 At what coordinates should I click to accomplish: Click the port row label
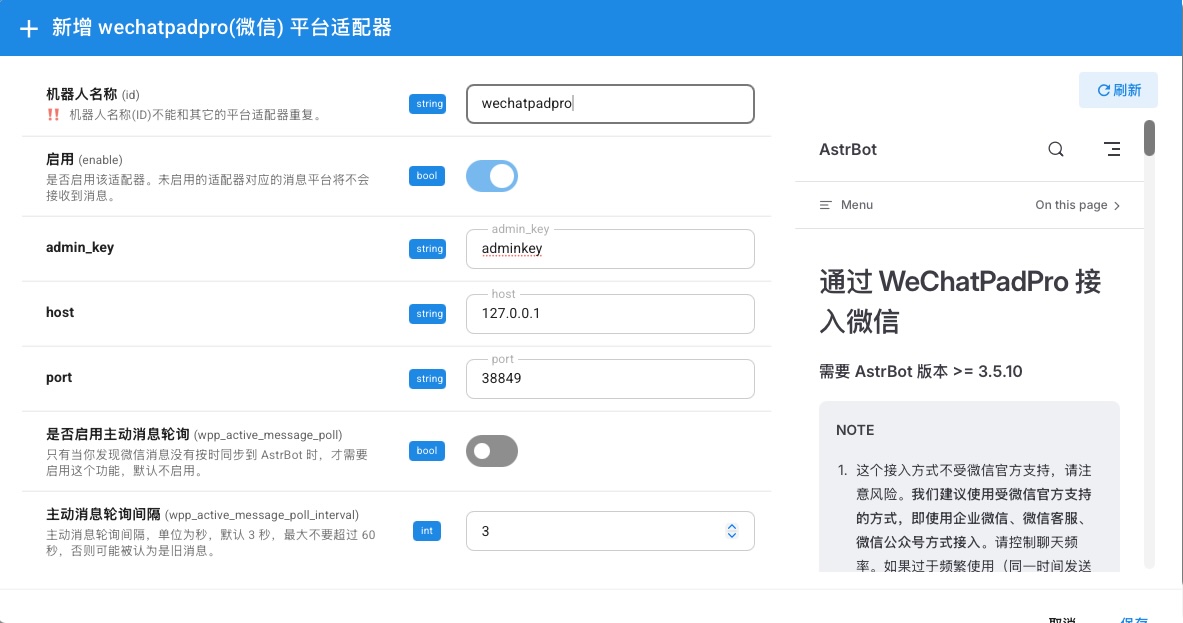coord(59,378)
